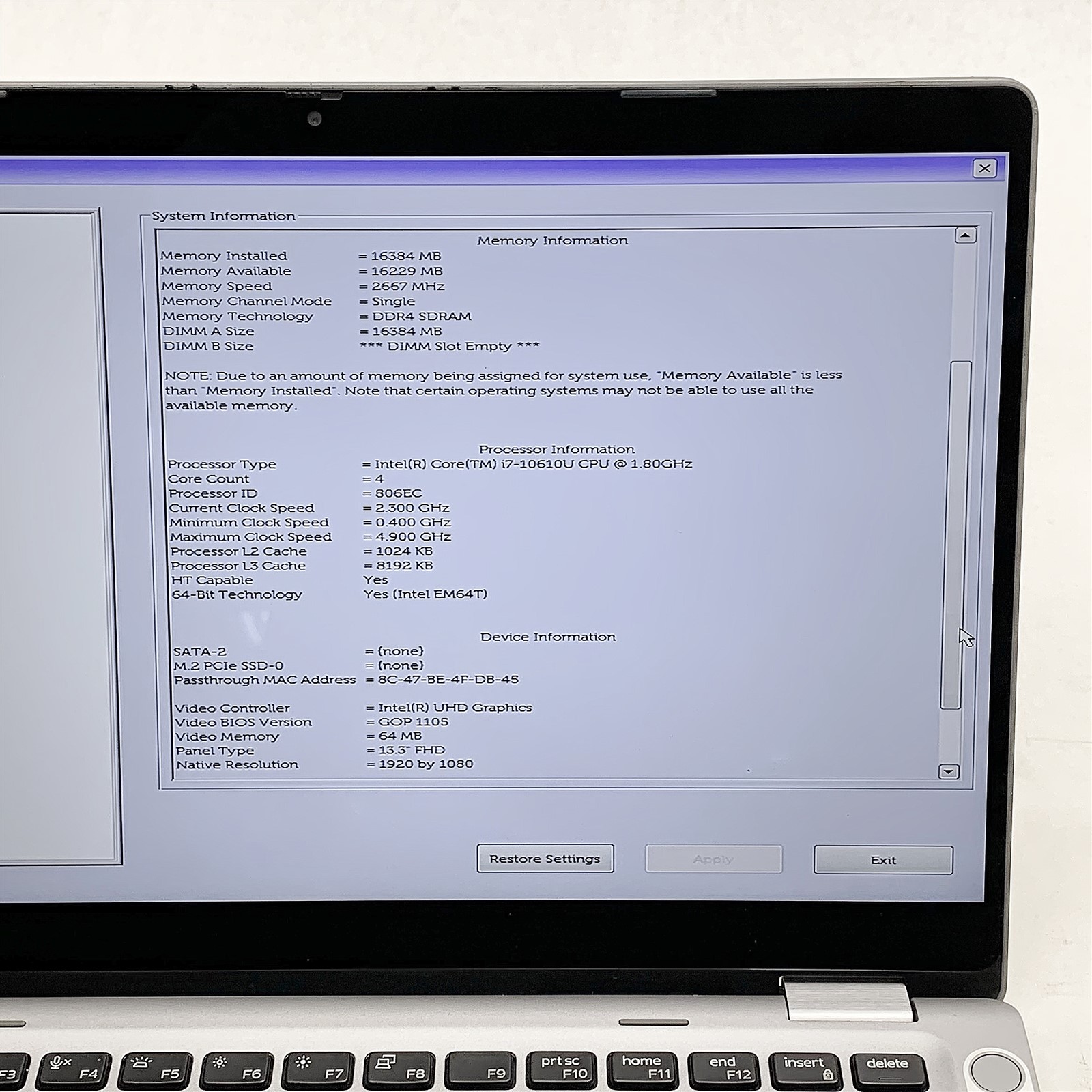Click the System Information group title
Image resolution: width=1092 pixels, height=1092 pixels.
[224, 216]
